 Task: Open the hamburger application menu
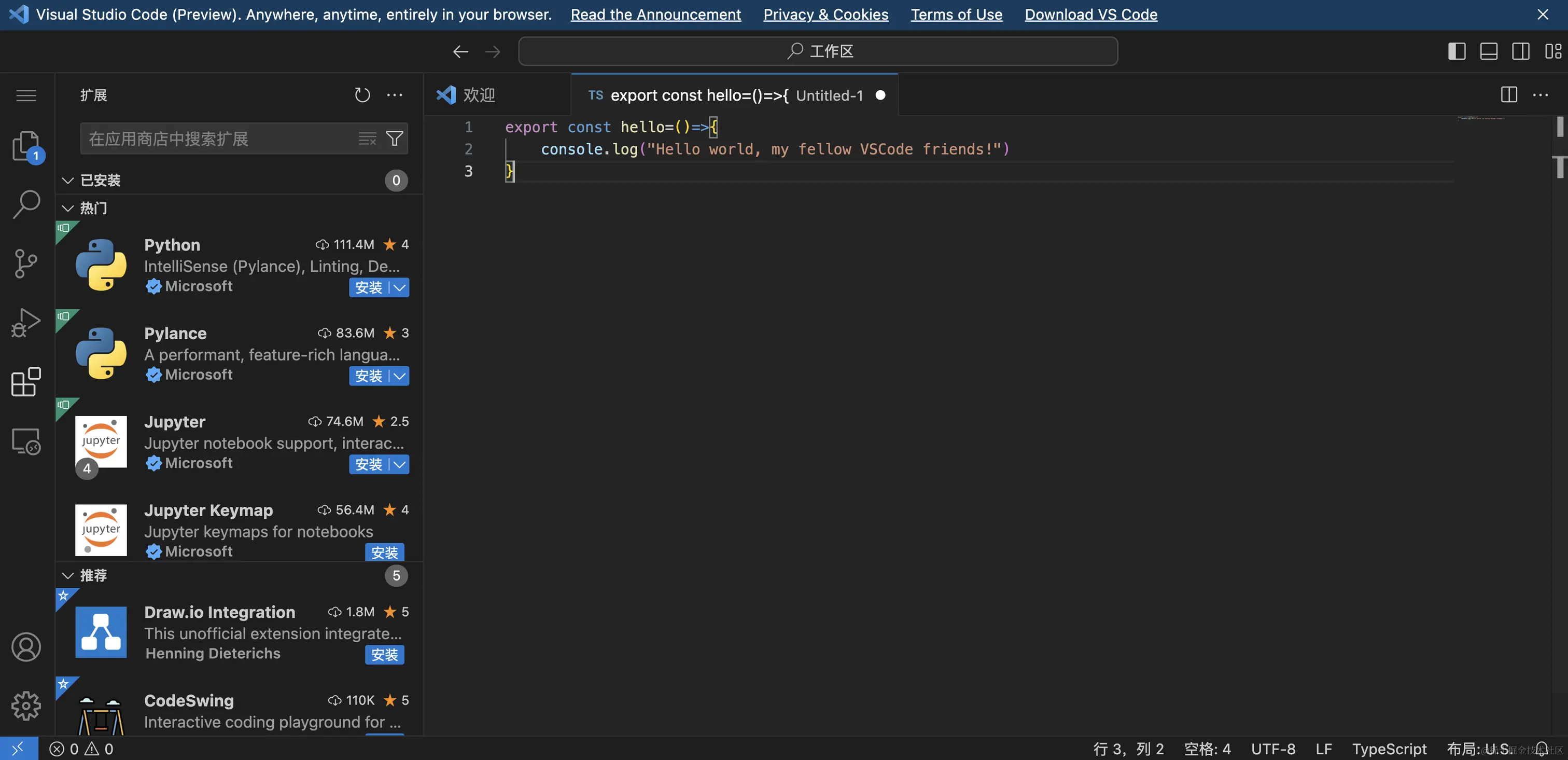tap(26, 95)
